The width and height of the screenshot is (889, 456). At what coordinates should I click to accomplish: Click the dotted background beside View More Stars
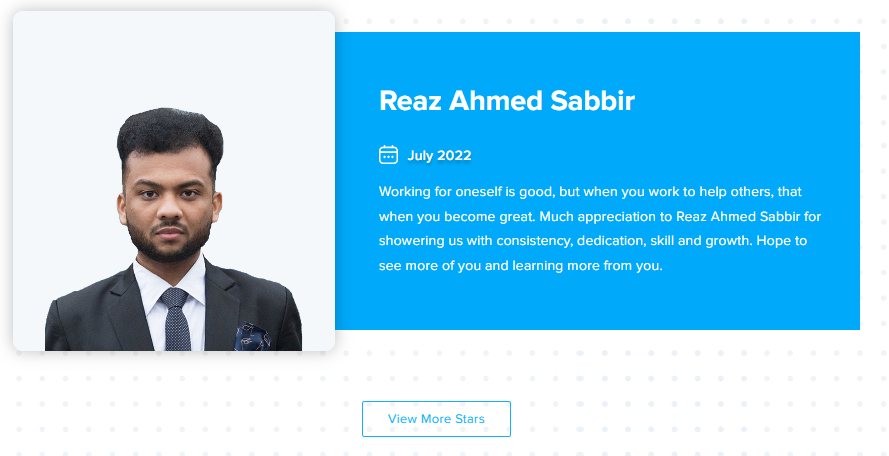point(624,419)
